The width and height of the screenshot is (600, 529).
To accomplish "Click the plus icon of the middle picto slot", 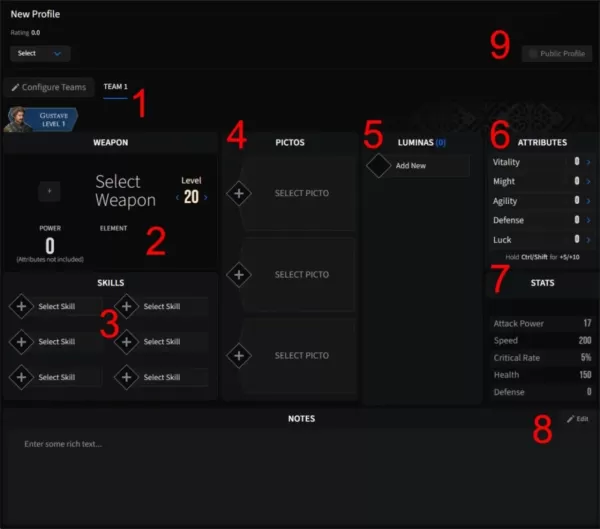I will click(239, 274).
